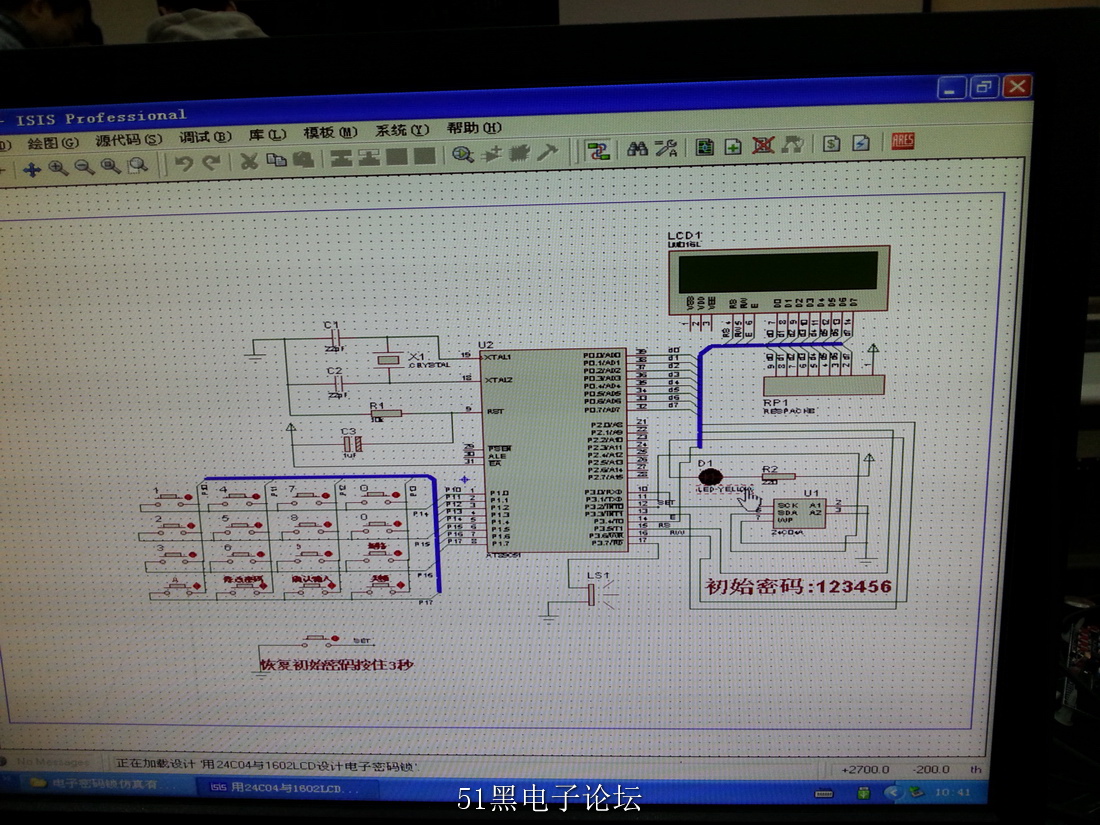Click the redo arrow icon
Viewport: 1100px width, 825px height.
tap(210, 163)
